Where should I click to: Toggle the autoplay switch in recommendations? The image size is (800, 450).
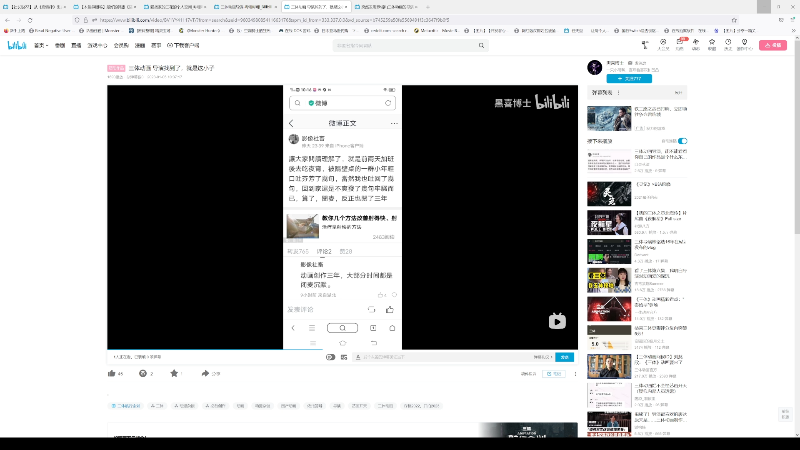click(x=683, y=141)
